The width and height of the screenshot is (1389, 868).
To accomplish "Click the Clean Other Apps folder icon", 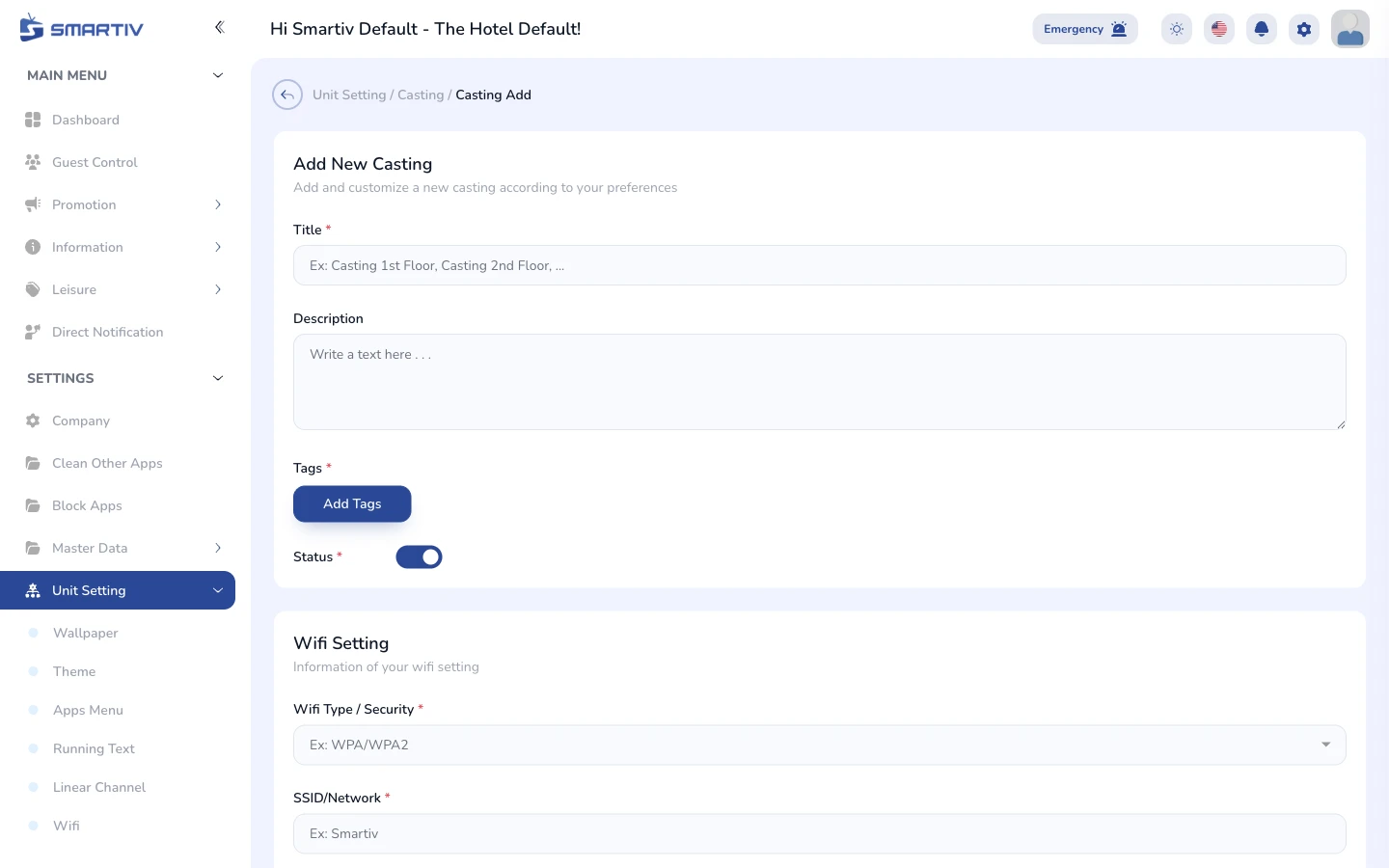I will [33, 463].
